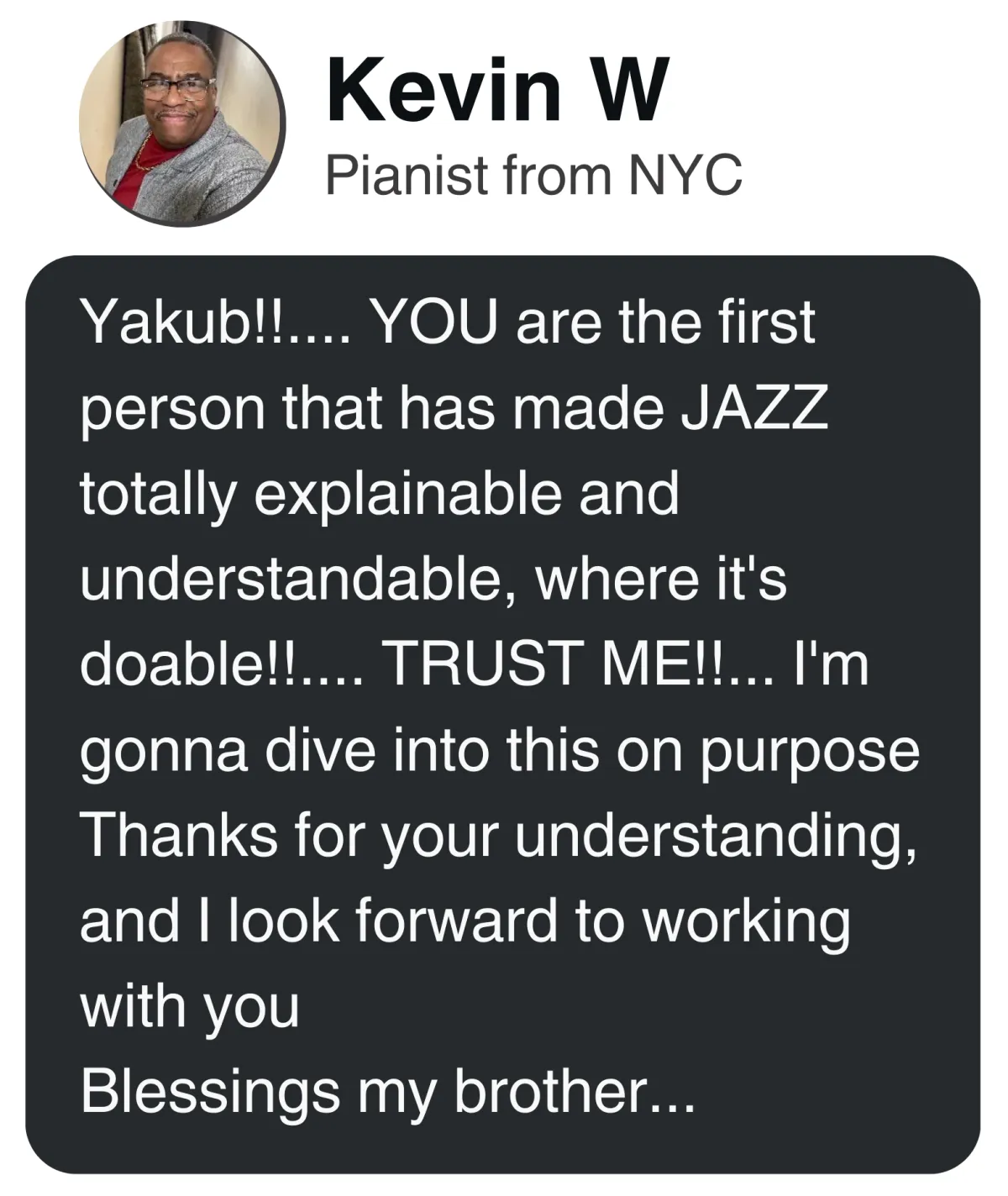Click 'and I look forward to working'
Image resolution: width=1008 pixels, height=1196 pixels.
click(465, 922)
